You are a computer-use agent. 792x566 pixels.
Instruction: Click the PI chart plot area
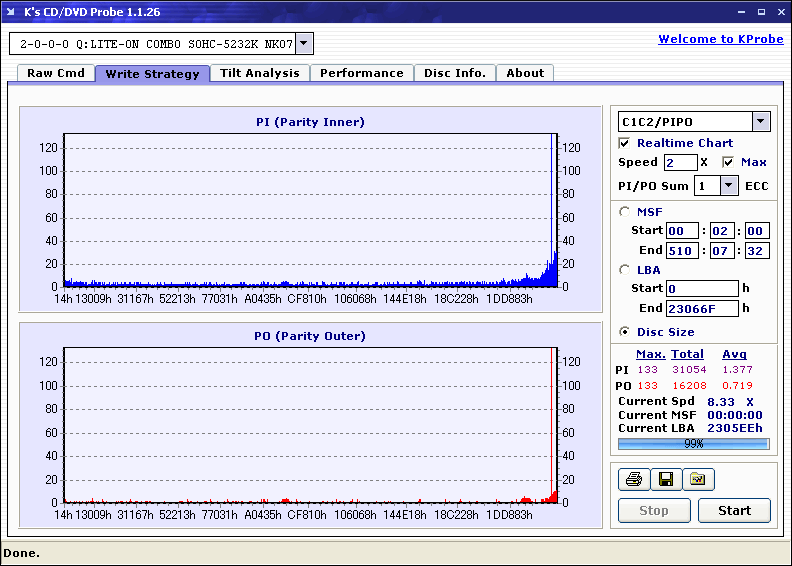tap(311, 210)
